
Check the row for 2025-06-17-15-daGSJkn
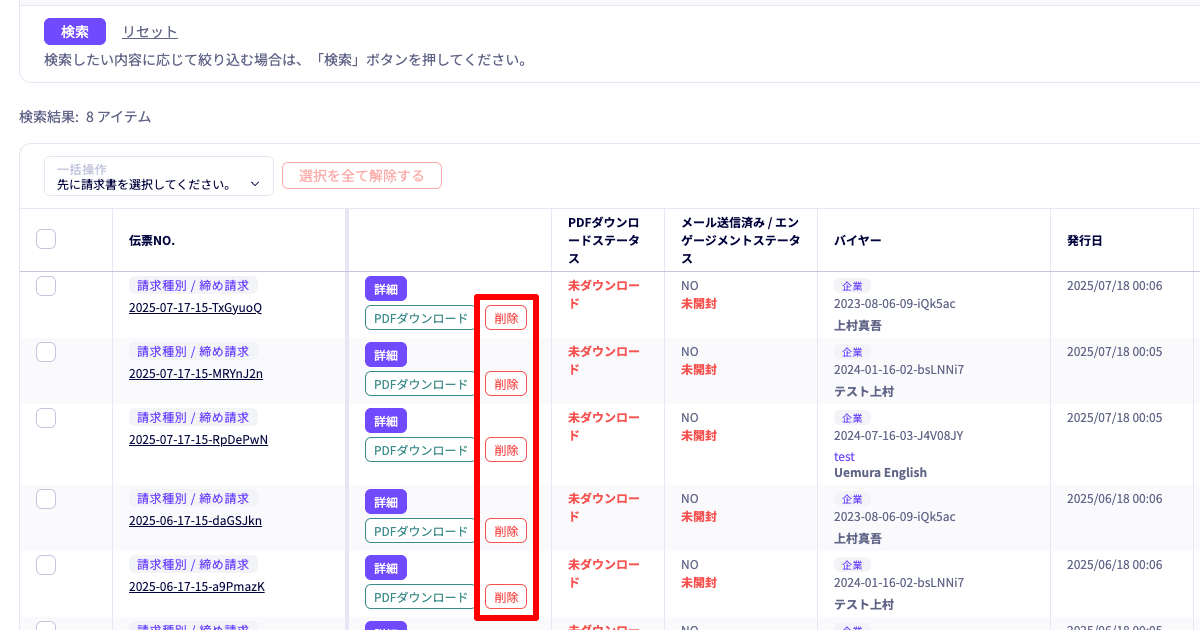[46, 499]
